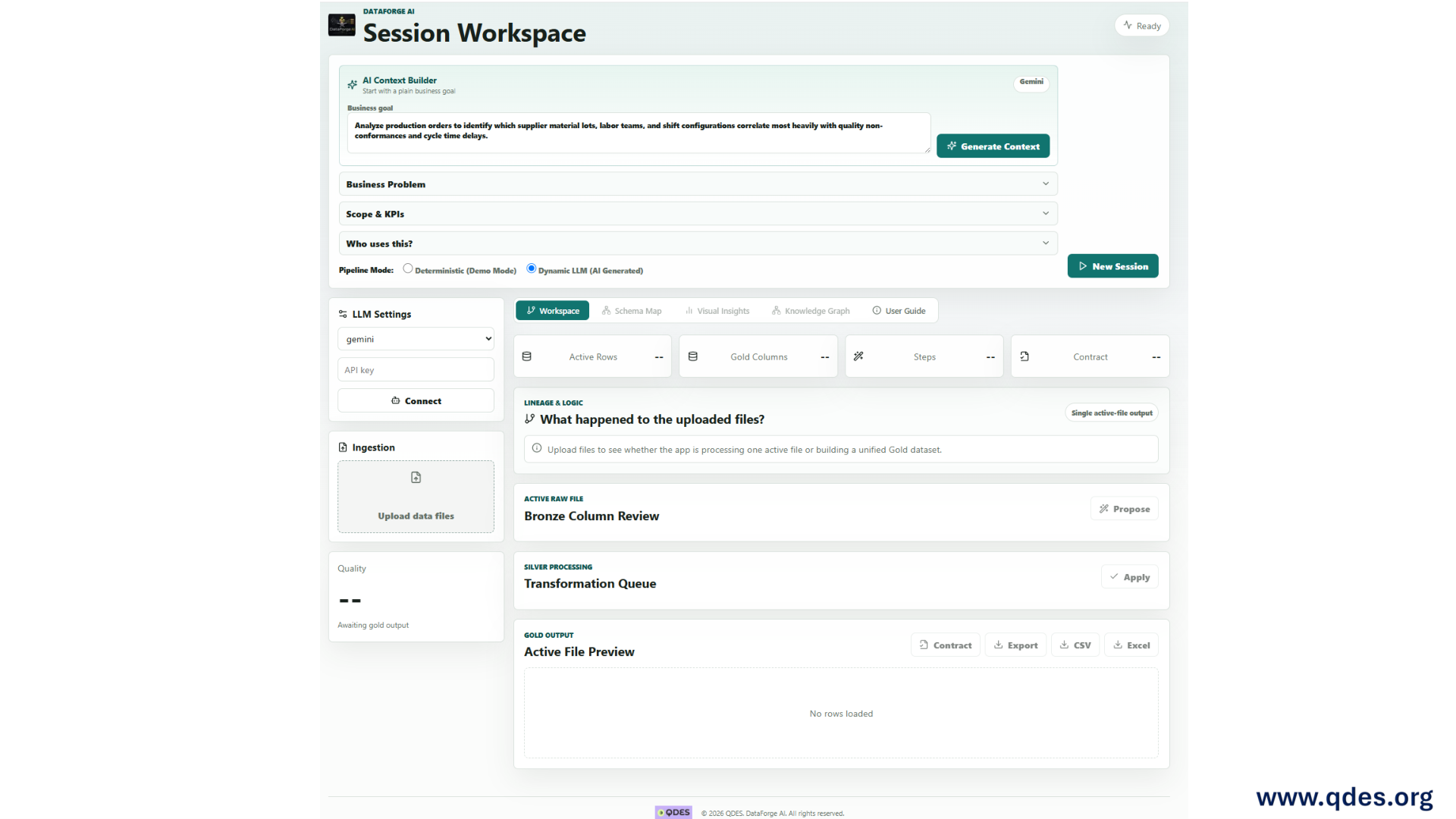Click the LLM Settings sliders icon
The height and width of the screenshot is (819, 1456).
[x=343, y=314]
